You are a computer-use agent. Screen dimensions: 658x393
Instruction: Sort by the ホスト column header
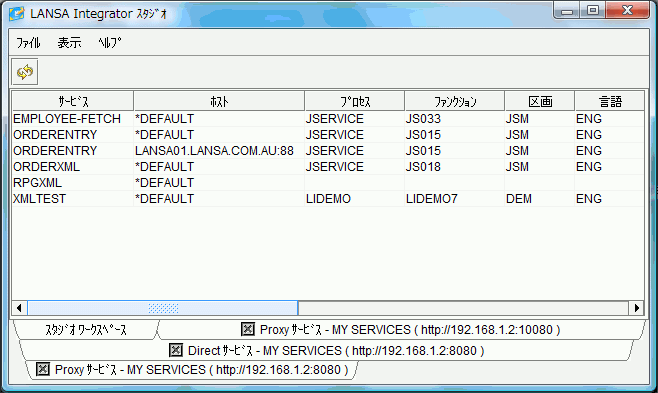(x=219, y=101)
